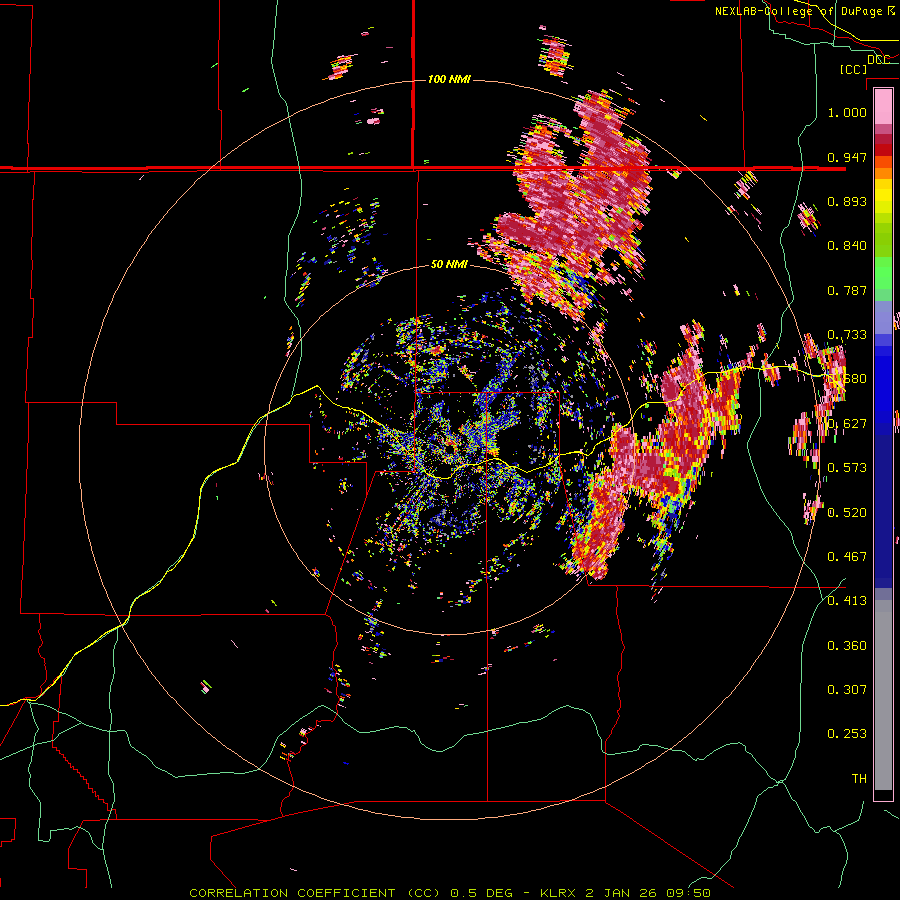Click the [CC] legend title
Image resolution: width=900 pixels, height=900 pixels.
click(854, 69)
